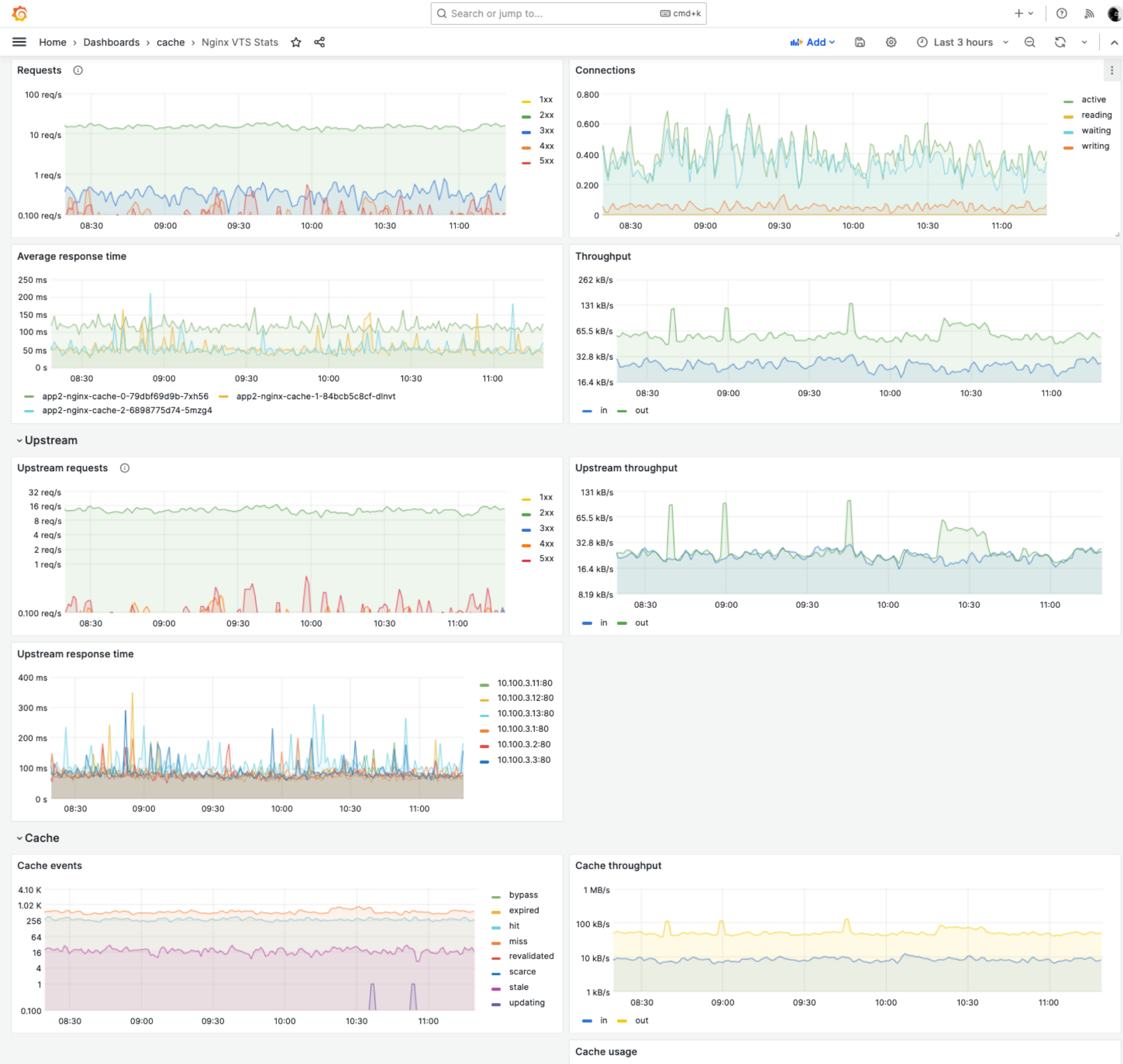Open the refresh interval dropdown arrow
1123x1064 pixels.
(1084, 42)
